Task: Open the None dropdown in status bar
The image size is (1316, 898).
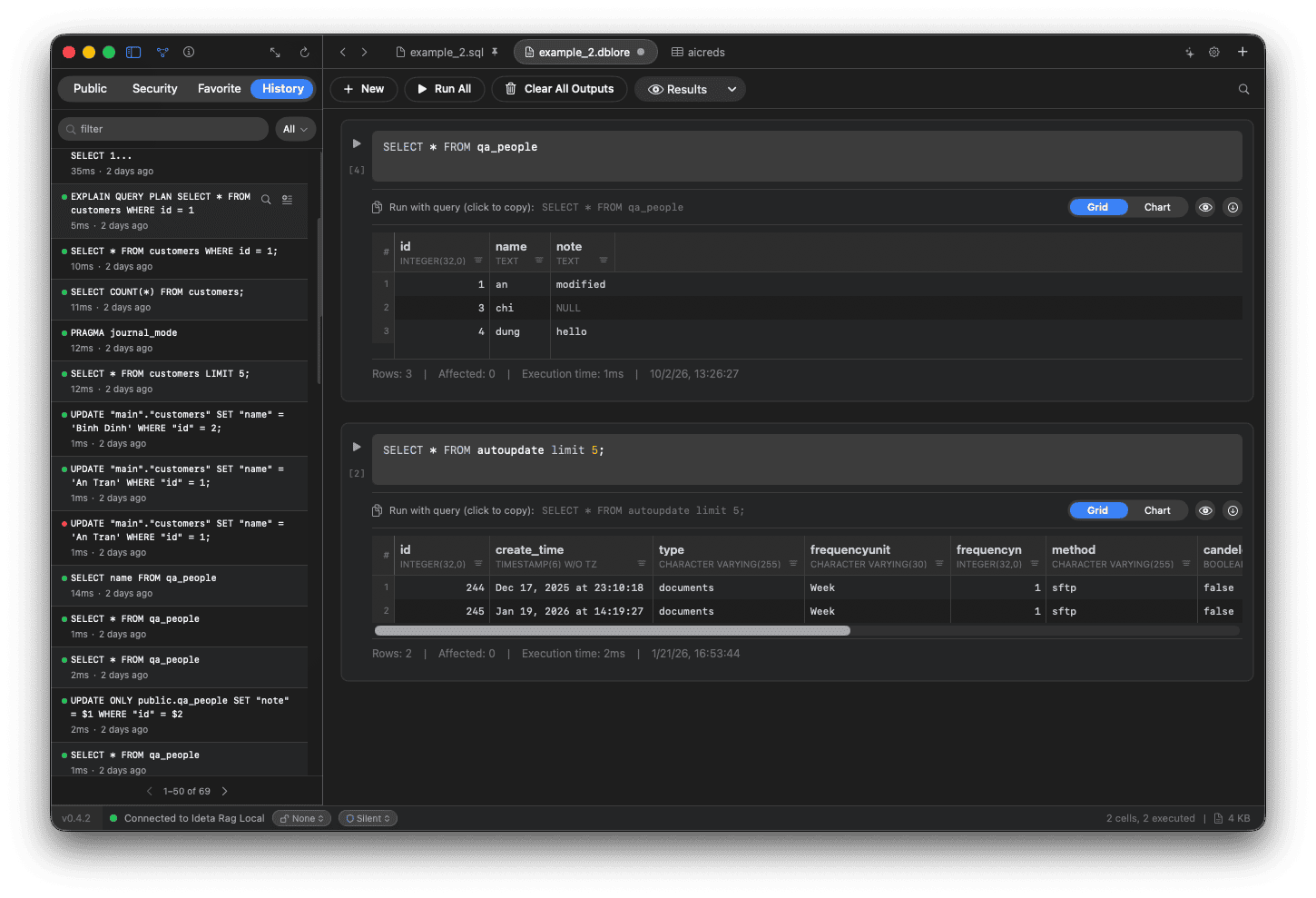Action: click(x=302, y=818)
